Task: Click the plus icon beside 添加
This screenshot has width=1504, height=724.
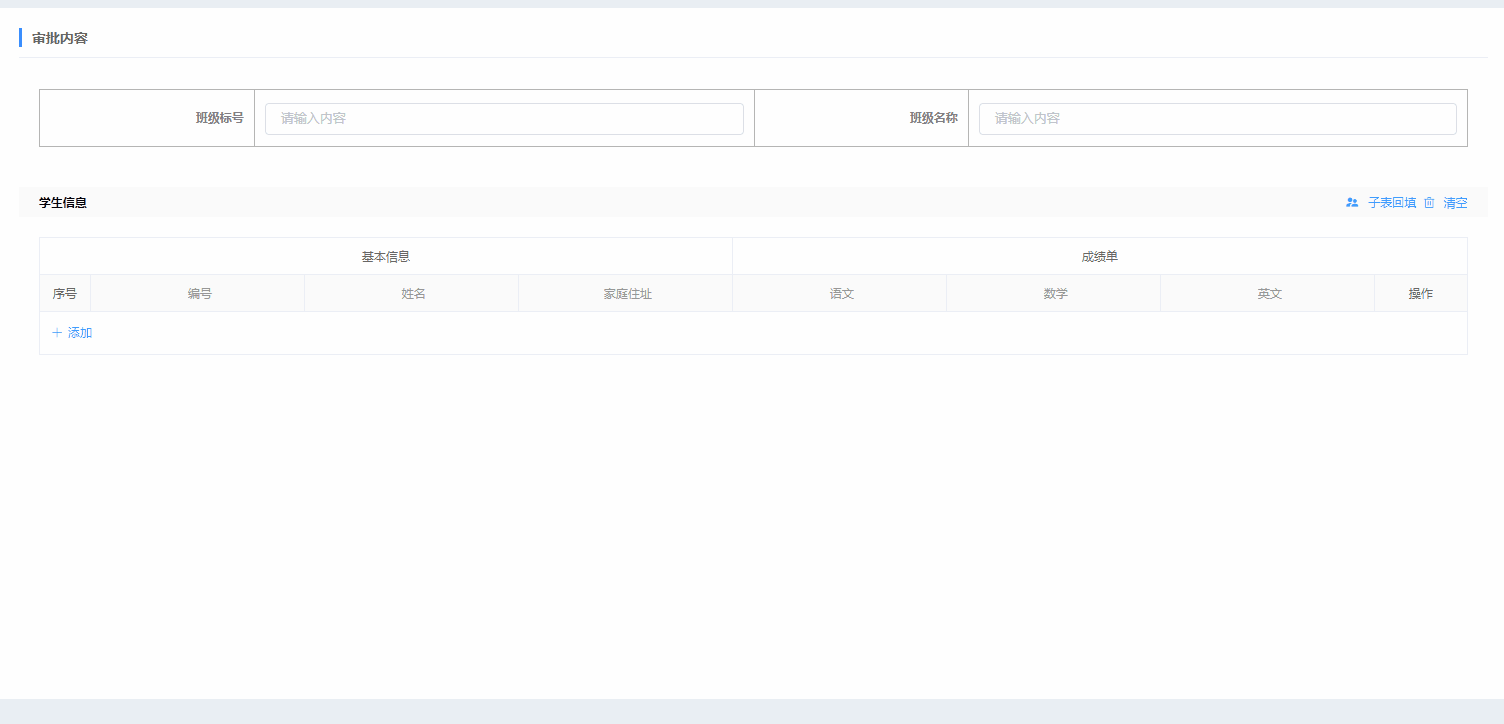Action: coord(57,333)
